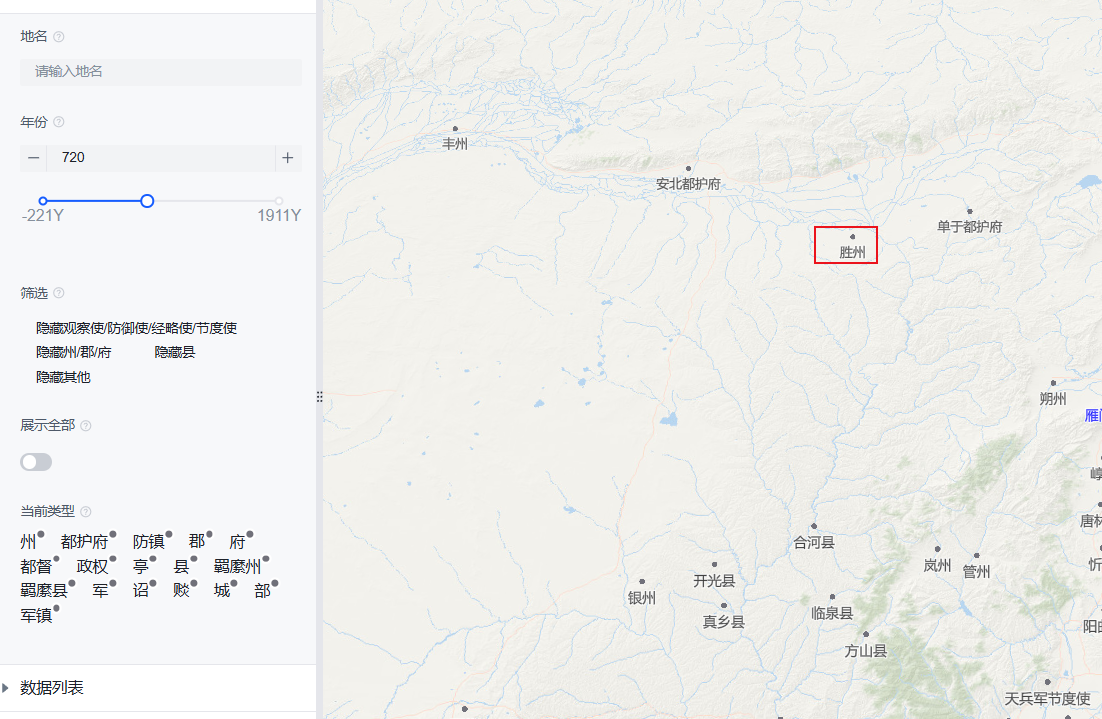The image size is (1102, 719).
Task: Toggle the 展示全部 switch on
Action: coord(36,462)
